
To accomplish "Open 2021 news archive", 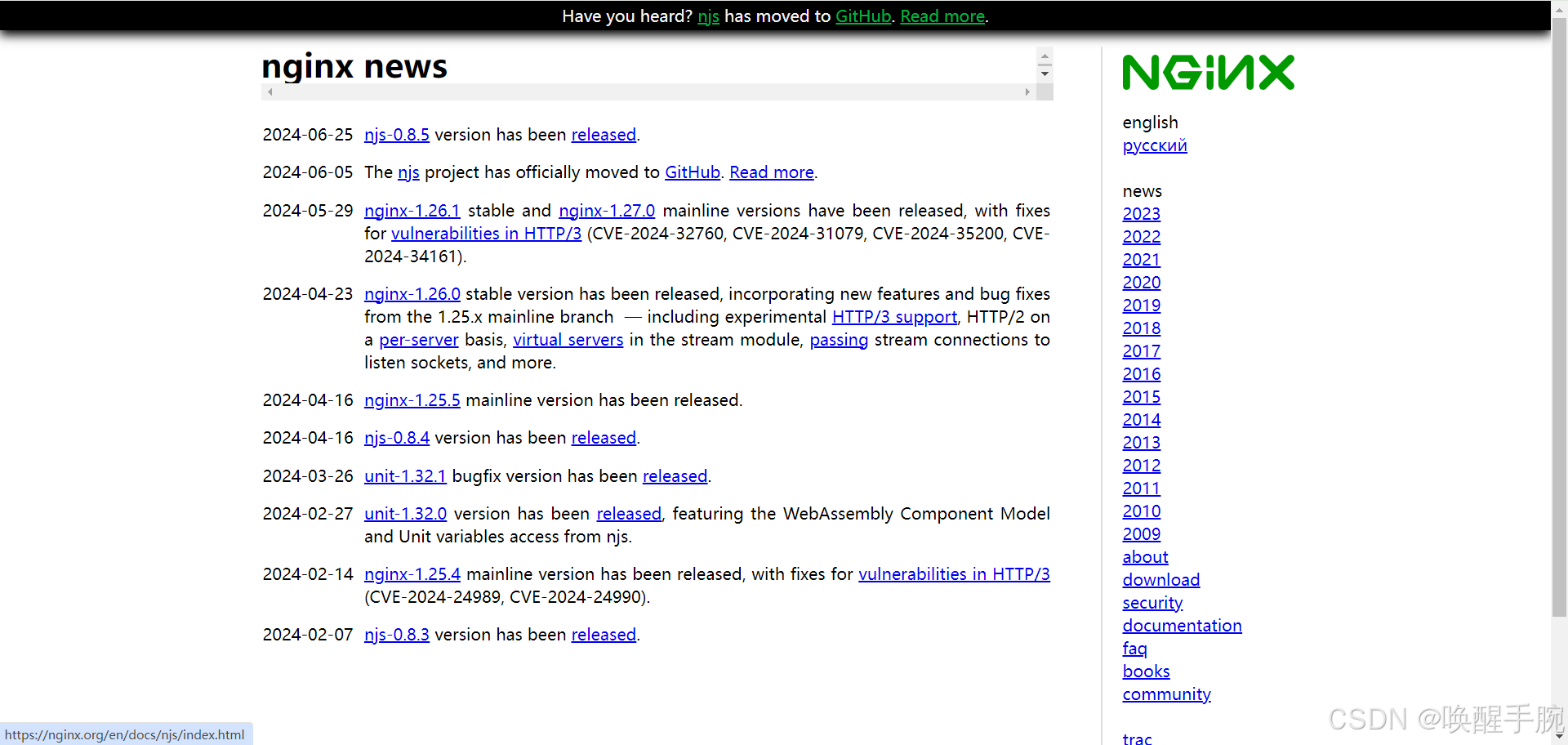I will tap(1142, 260).
